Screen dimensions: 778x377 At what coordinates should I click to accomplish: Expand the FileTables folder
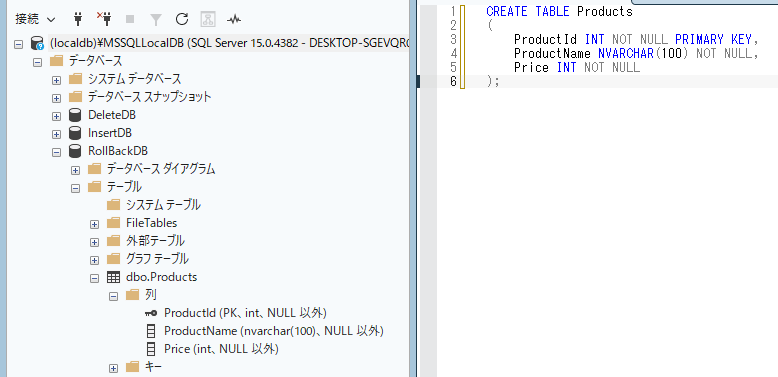94,224
